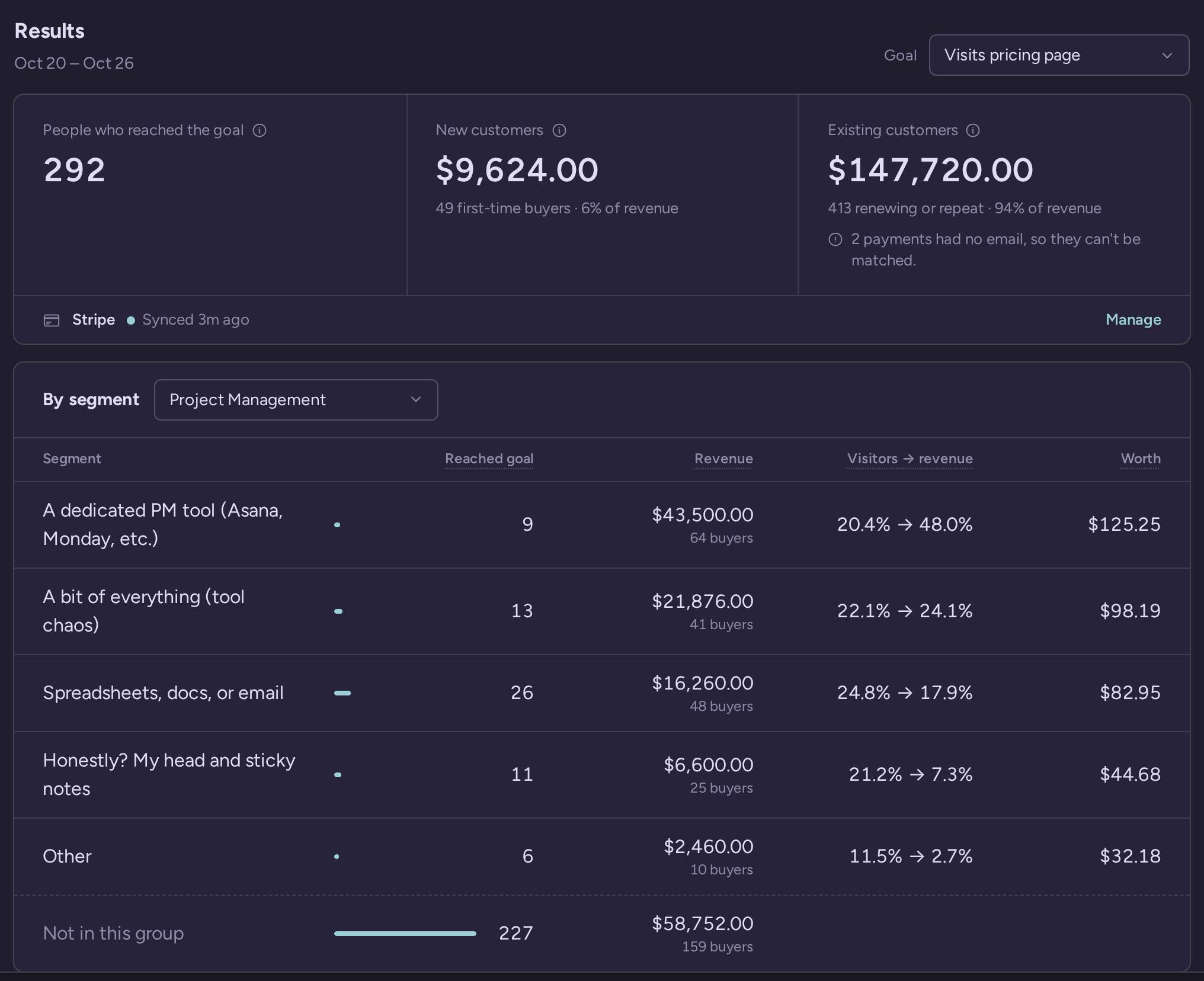Open the Manage link for Stripe

pos(1133,320)
